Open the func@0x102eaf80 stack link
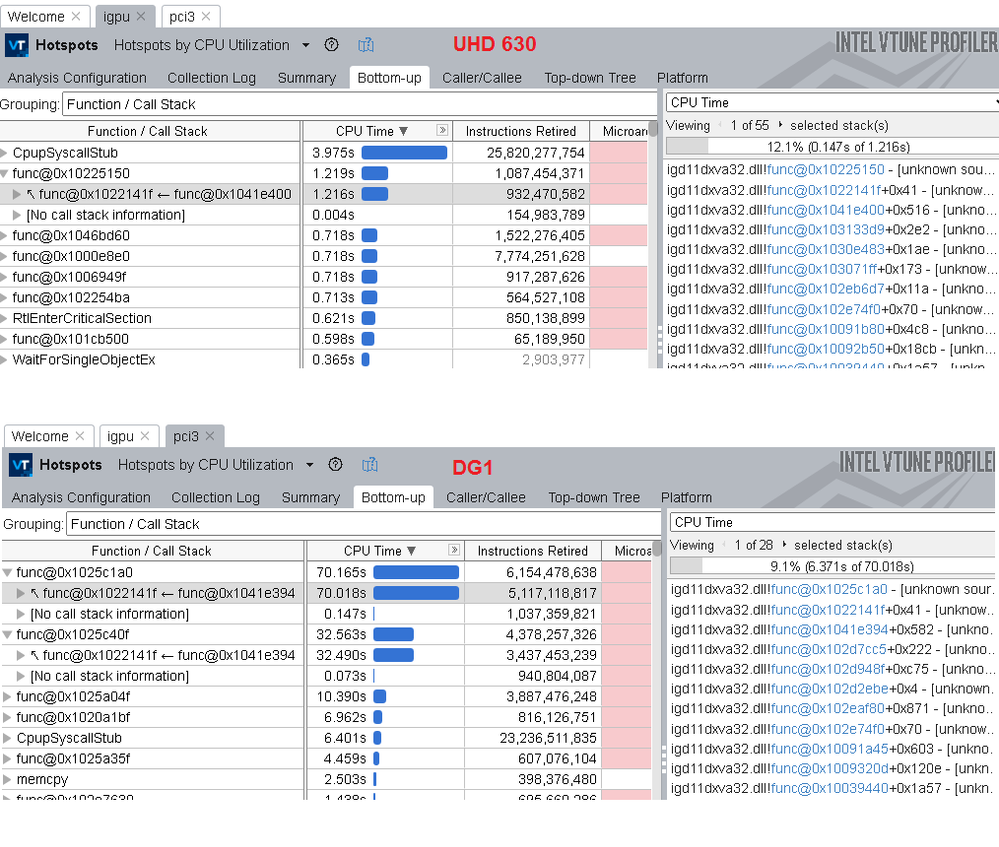The image size is (999, 847). 830,709
